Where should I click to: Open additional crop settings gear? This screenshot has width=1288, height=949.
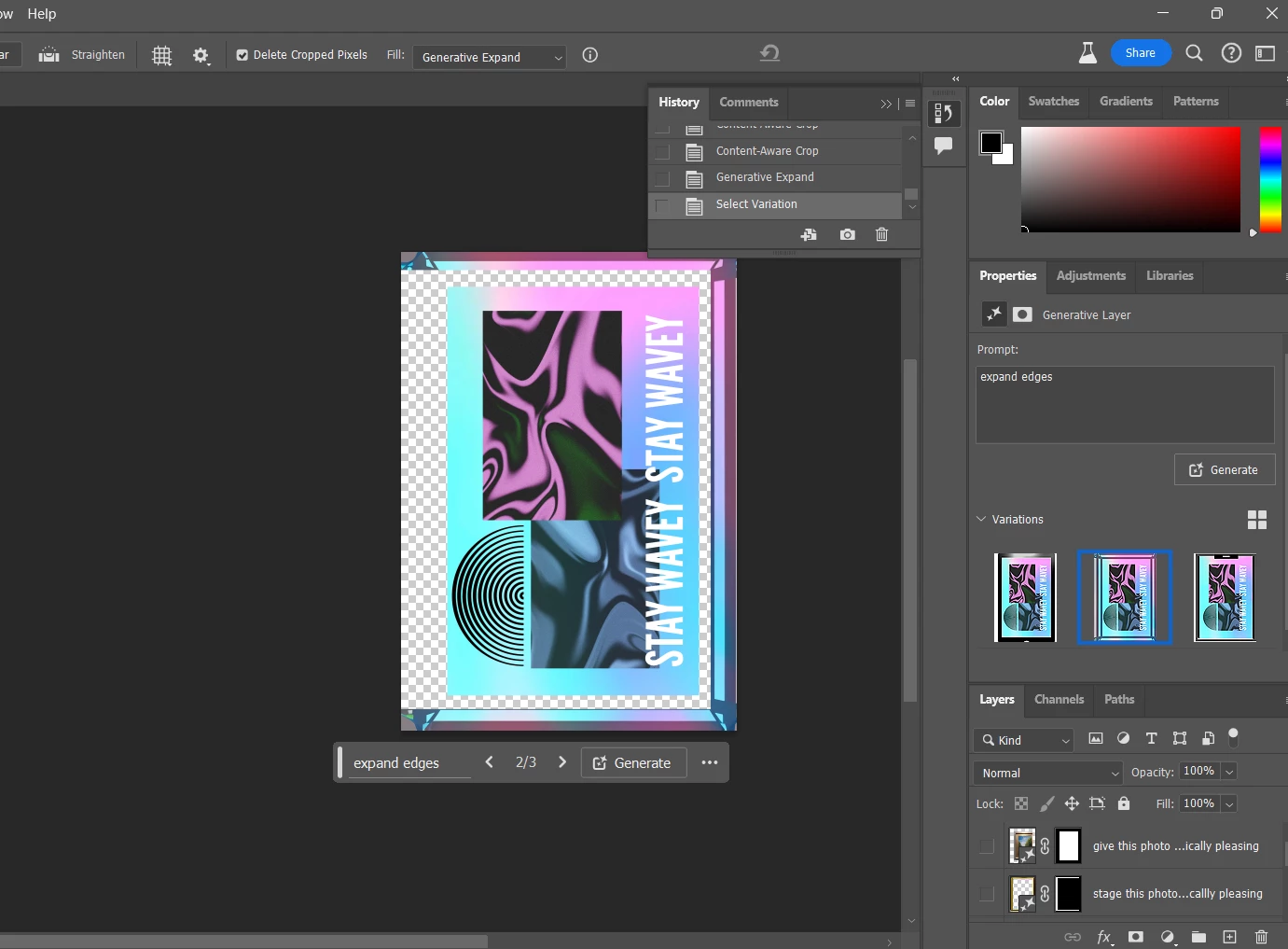pyautogui.click(x=201, y=56)
